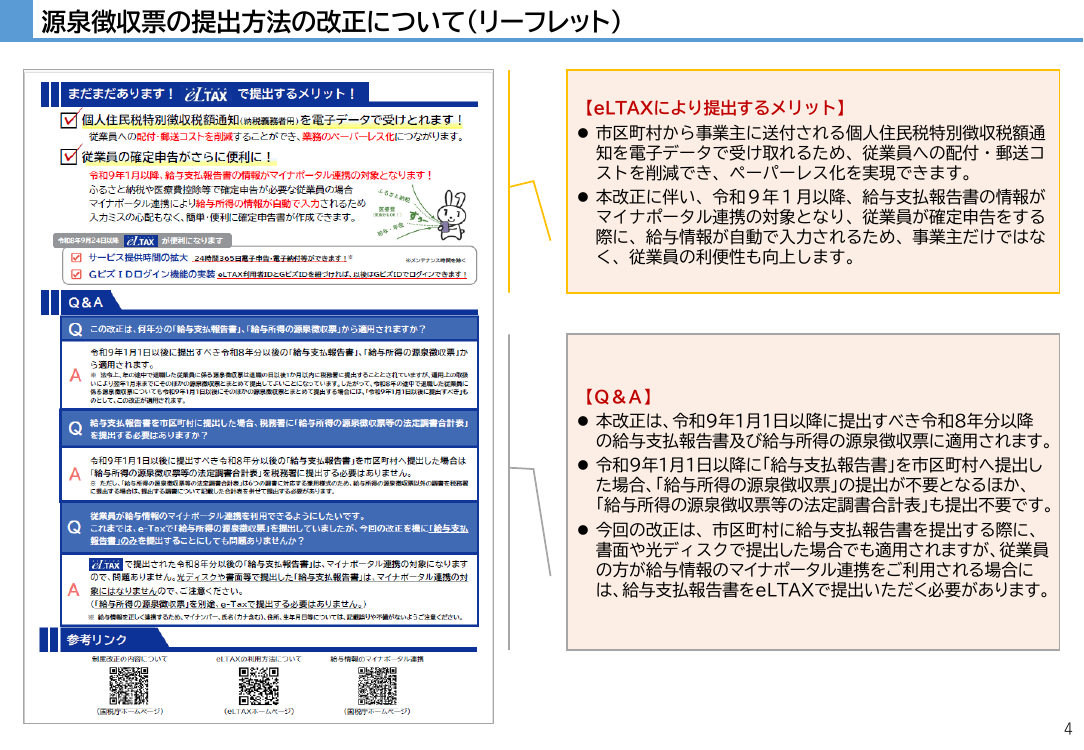Image resolution: width=1084 pixels, height=750 pixels.
Task: Click the 国税庁ホームページ caption under the third QR code
Action: (x=377, y=711)
